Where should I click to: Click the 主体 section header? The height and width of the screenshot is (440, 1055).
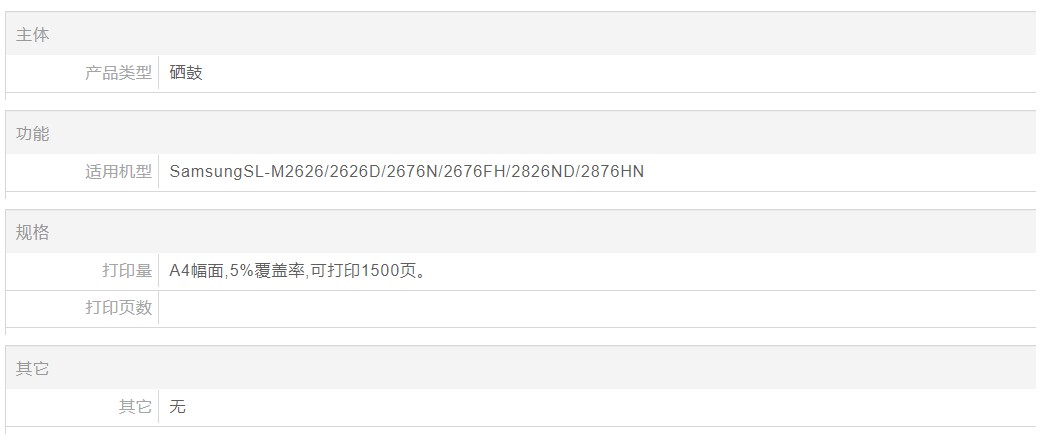point(33,35)
